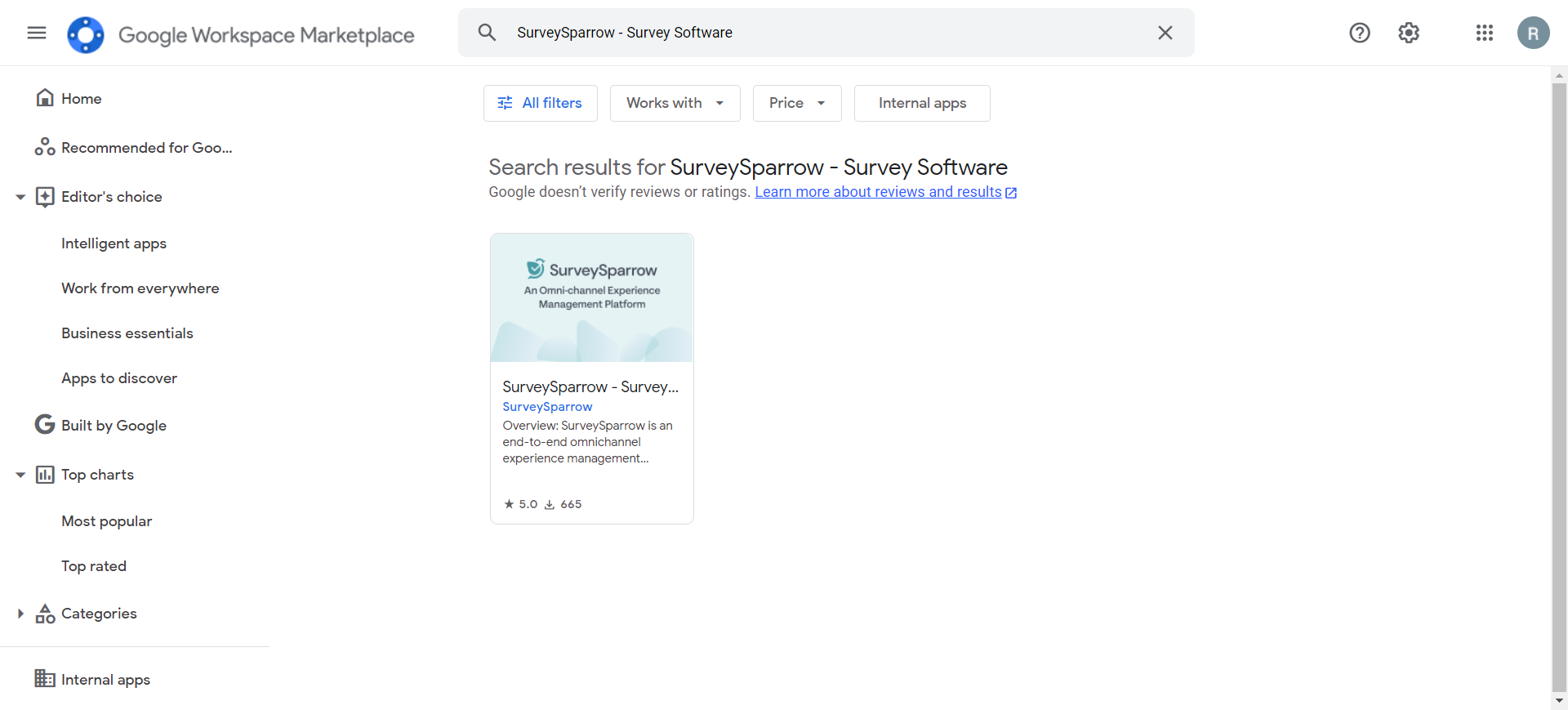The image size is (1568, 710).
Task: Open the Settings gear icon
Action: click(x=1408, y=33)
